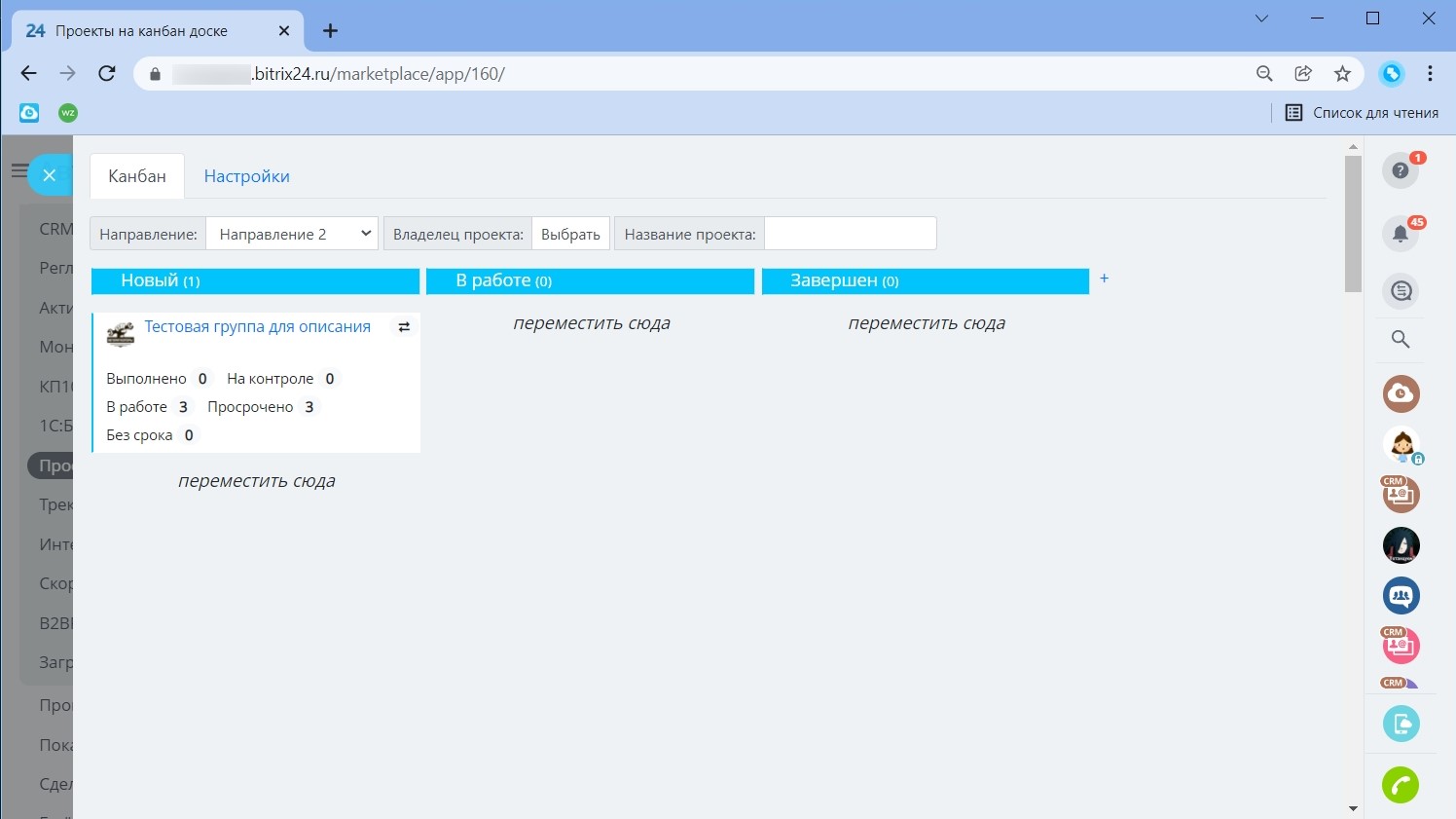The width and height of the screenshot is (1456, 819).
Task: Open a new browser tab
Action: point(330,30)
